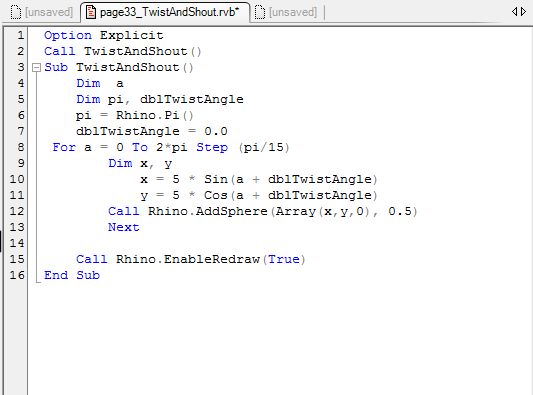Click the 'x = 5 * Sin' line
This screenshot has width=533, height=395.
pyautogui.click(x=259, y=179)
